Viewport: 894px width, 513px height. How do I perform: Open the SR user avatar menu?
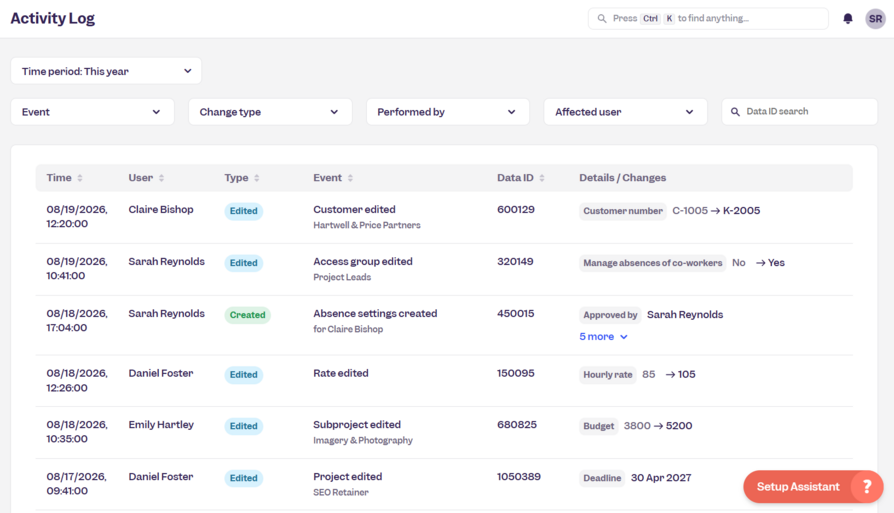875,19
